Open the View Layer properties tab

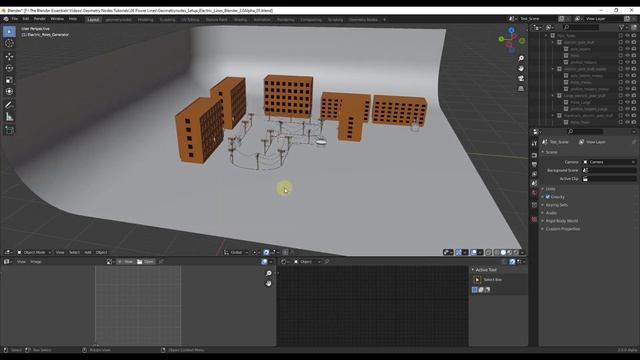tap(534, 174)
